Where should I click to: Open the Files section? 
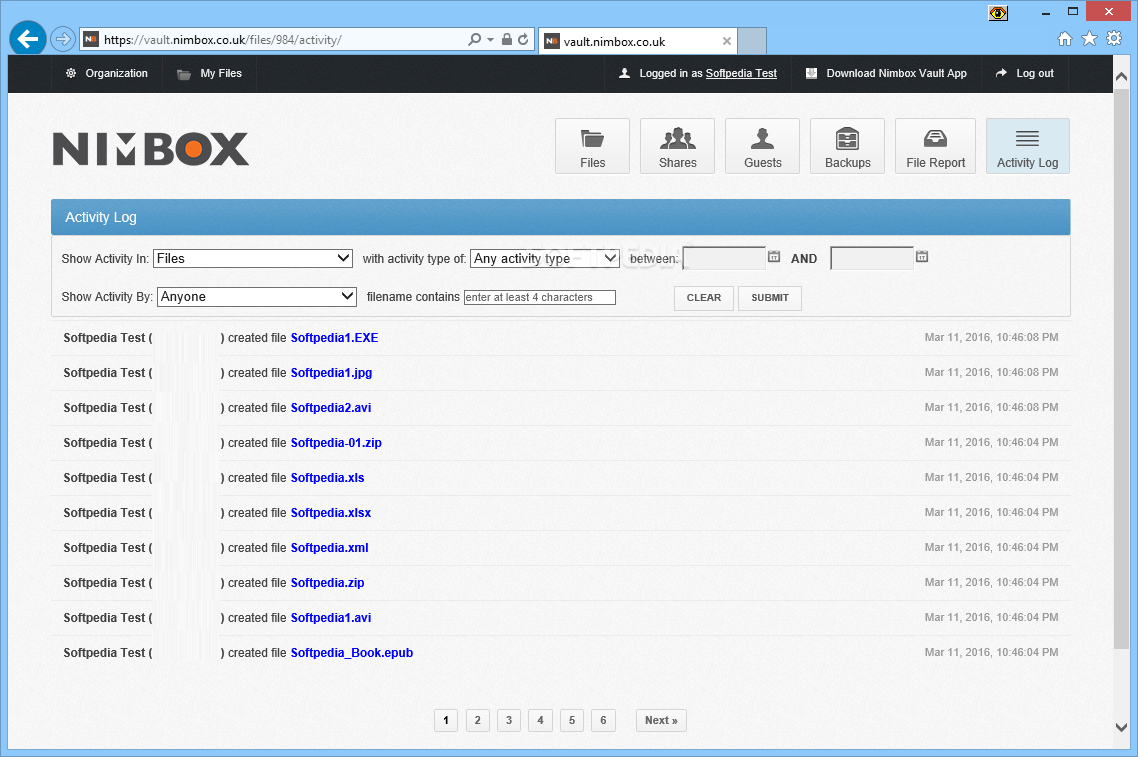click(592, 146)
